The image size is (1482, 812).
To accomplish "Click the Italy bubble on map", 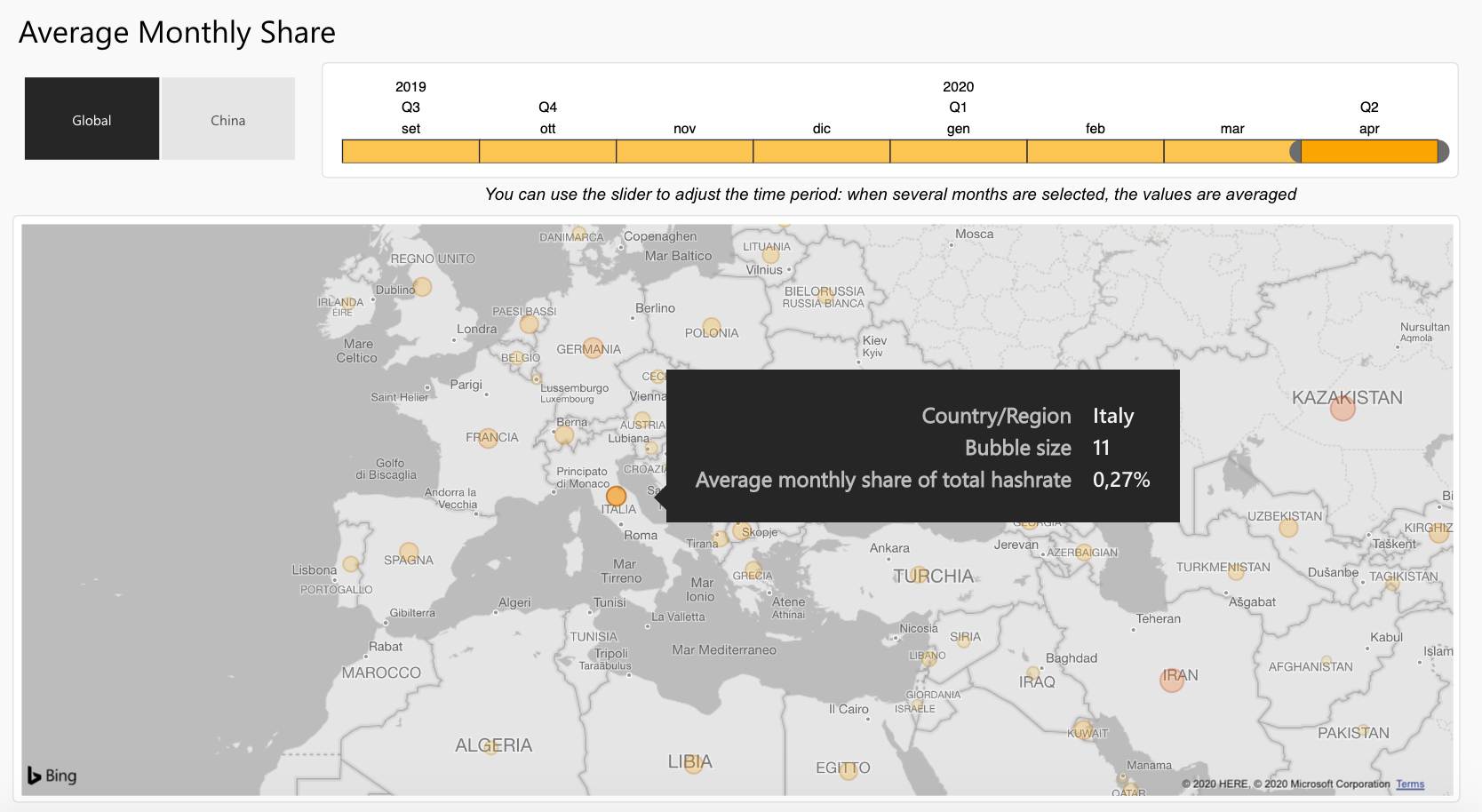I will tap(616, 496).
